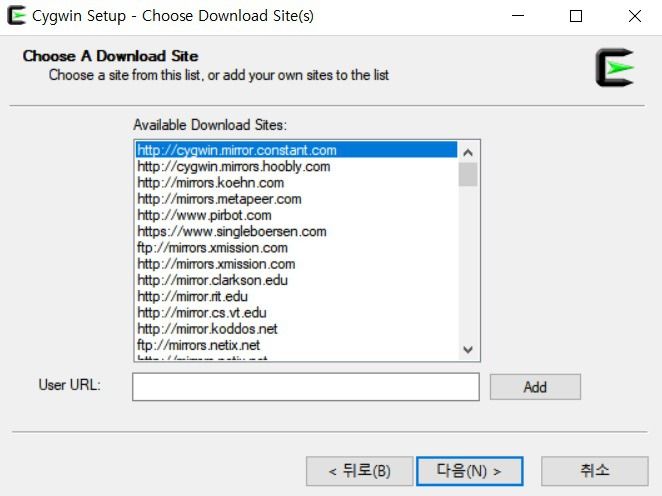Select http://cygwin.mirrors.hoobly.com site
This screenshot has width=662, height=496.
coord(296,166)
